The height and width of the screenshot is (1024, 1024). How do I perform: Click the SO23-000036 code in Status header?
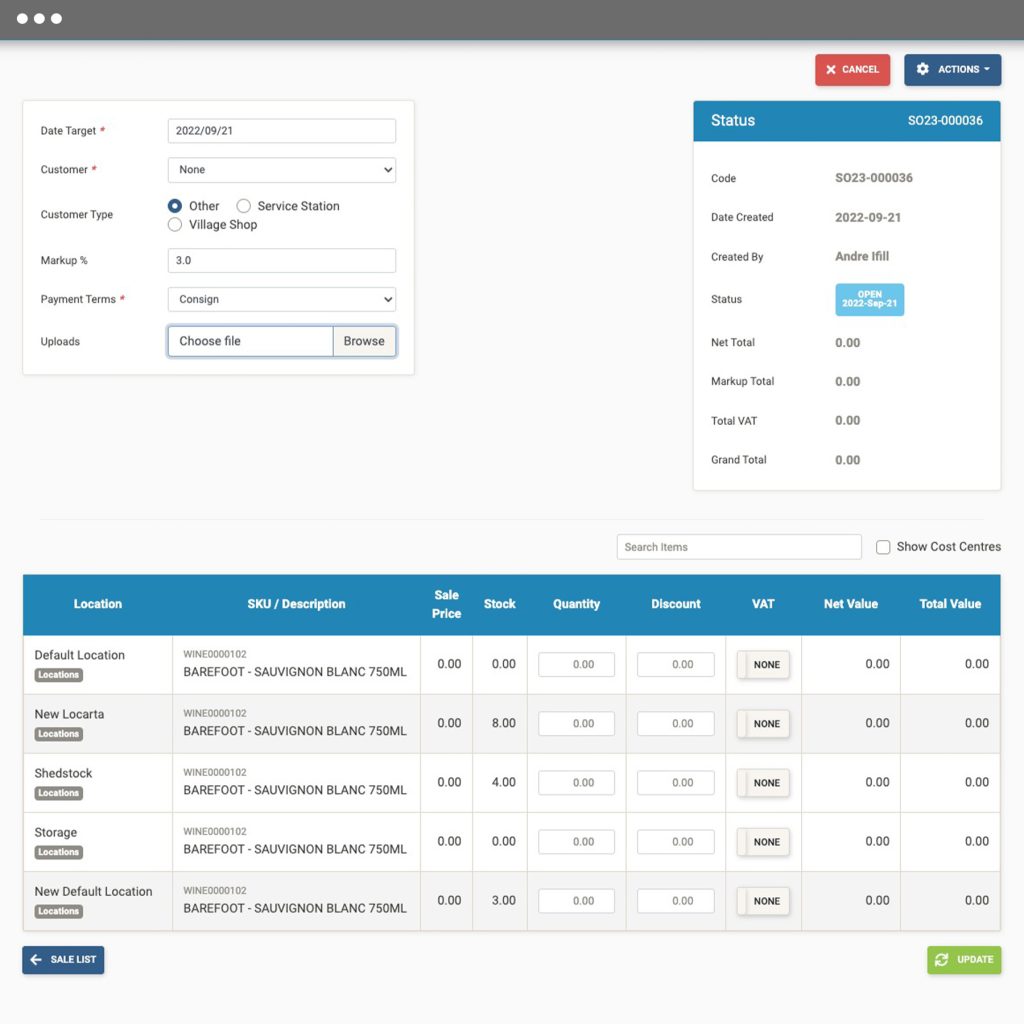(x=944, y=120)
